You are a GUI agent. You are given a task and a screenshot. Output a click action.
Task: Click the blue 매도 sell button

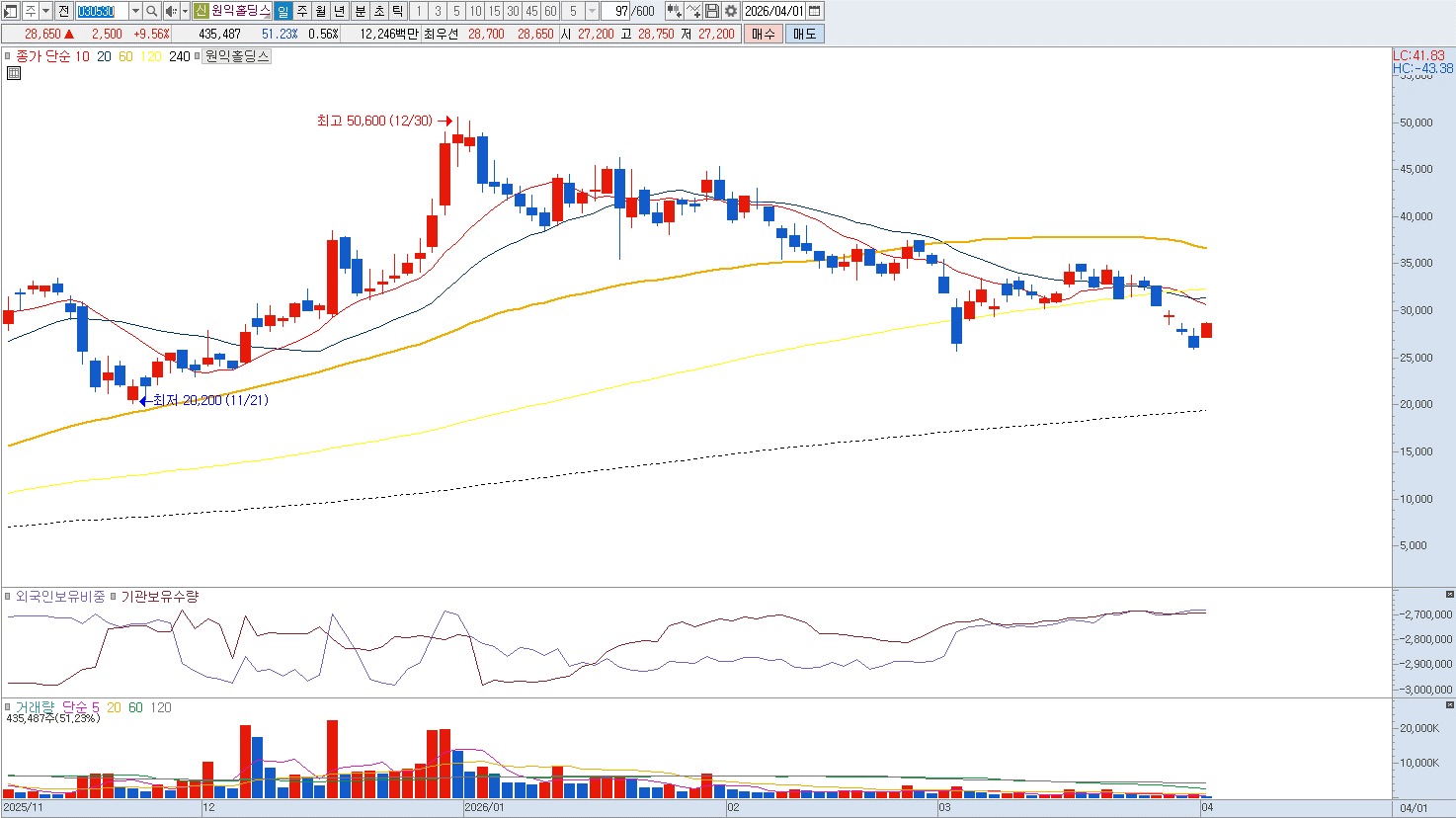[804, 34]
